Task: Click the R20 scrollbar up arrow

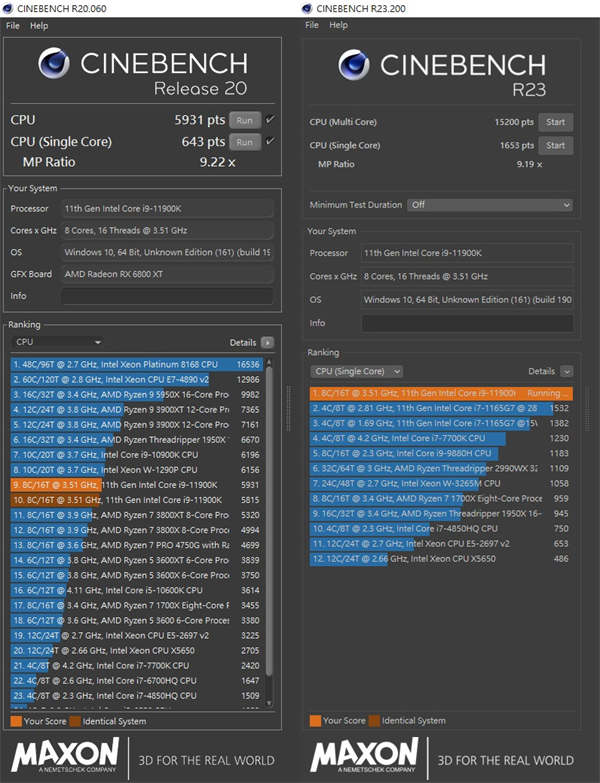Action: point(269,362)
